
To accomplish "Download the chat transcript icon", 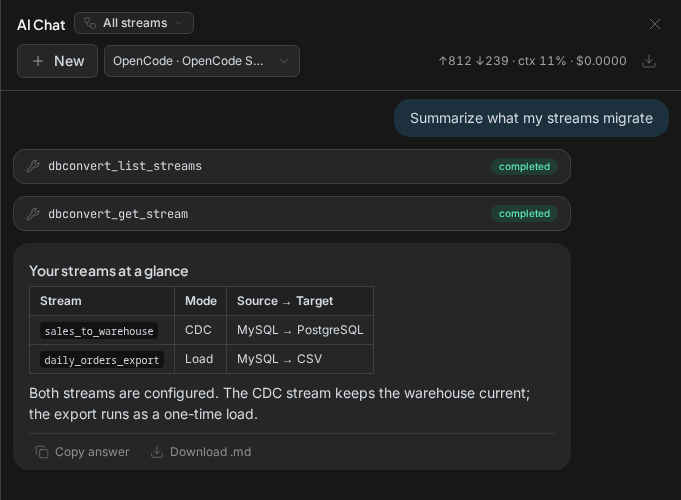I will pyautogui.click(x=649, y=61).
